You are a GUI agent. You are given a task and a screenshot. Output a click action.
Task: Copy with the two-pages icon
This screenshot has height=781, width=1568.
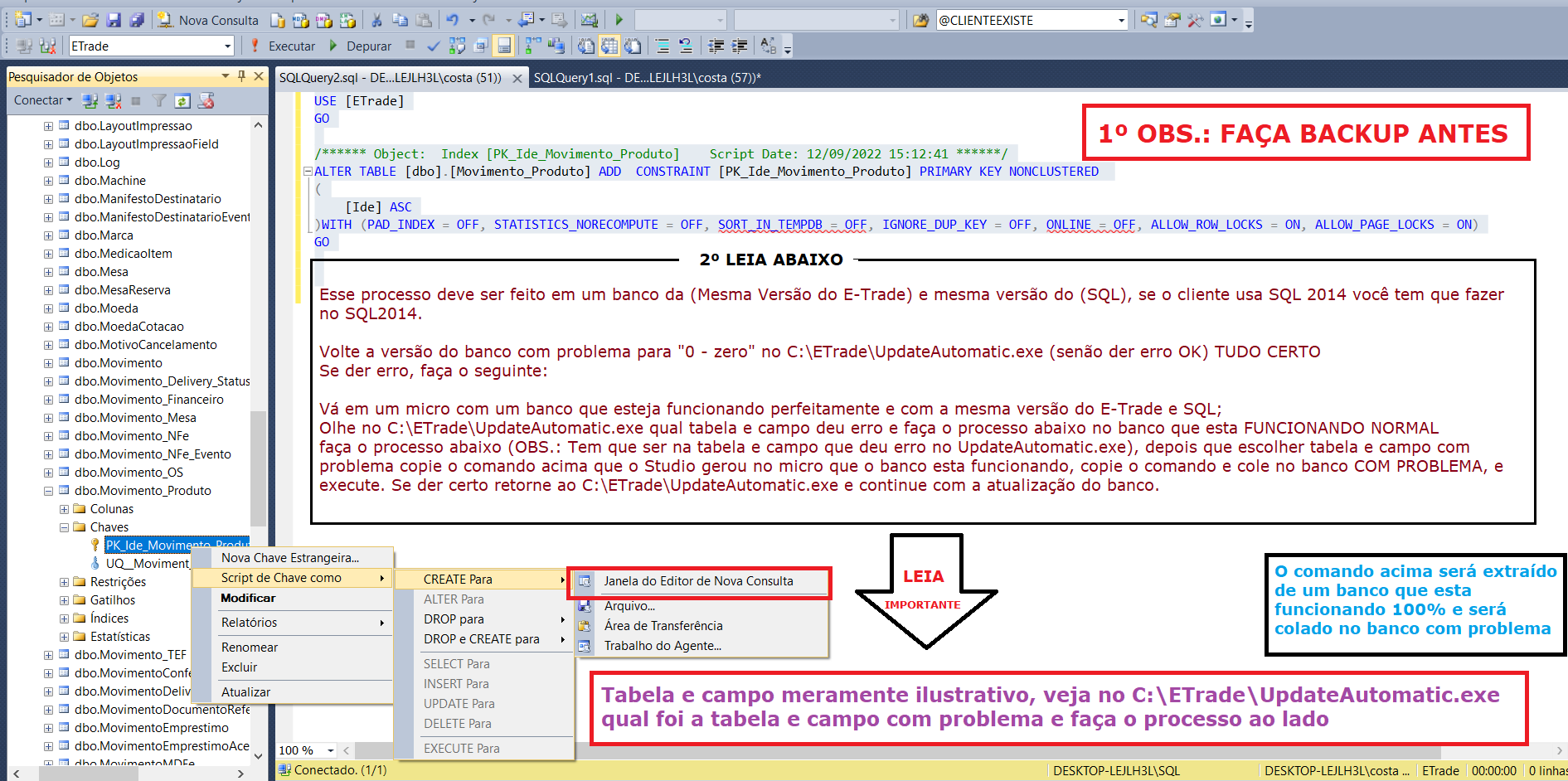tap(400, 20)
